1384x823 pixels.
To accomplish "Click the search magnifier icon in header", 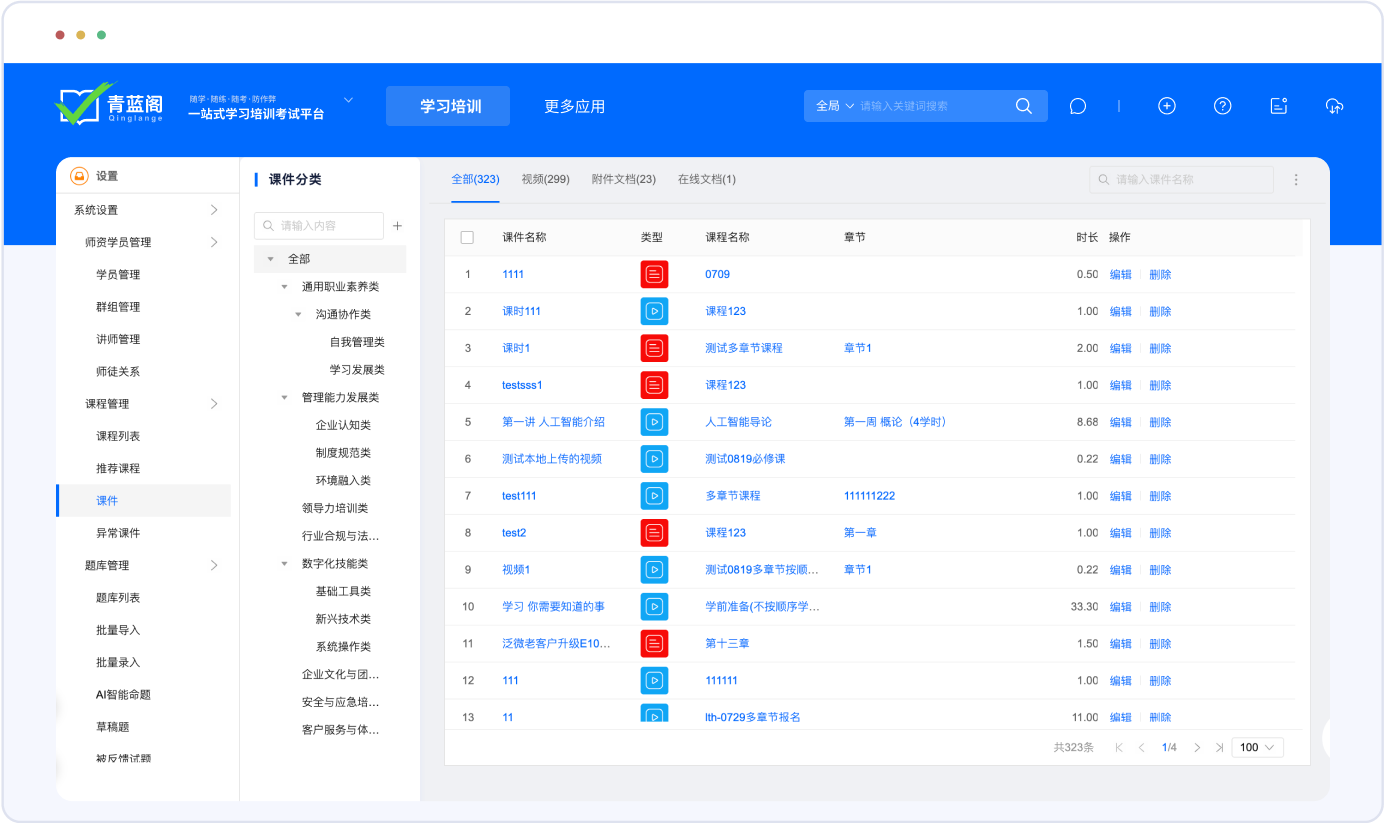I will [1023, 106].
